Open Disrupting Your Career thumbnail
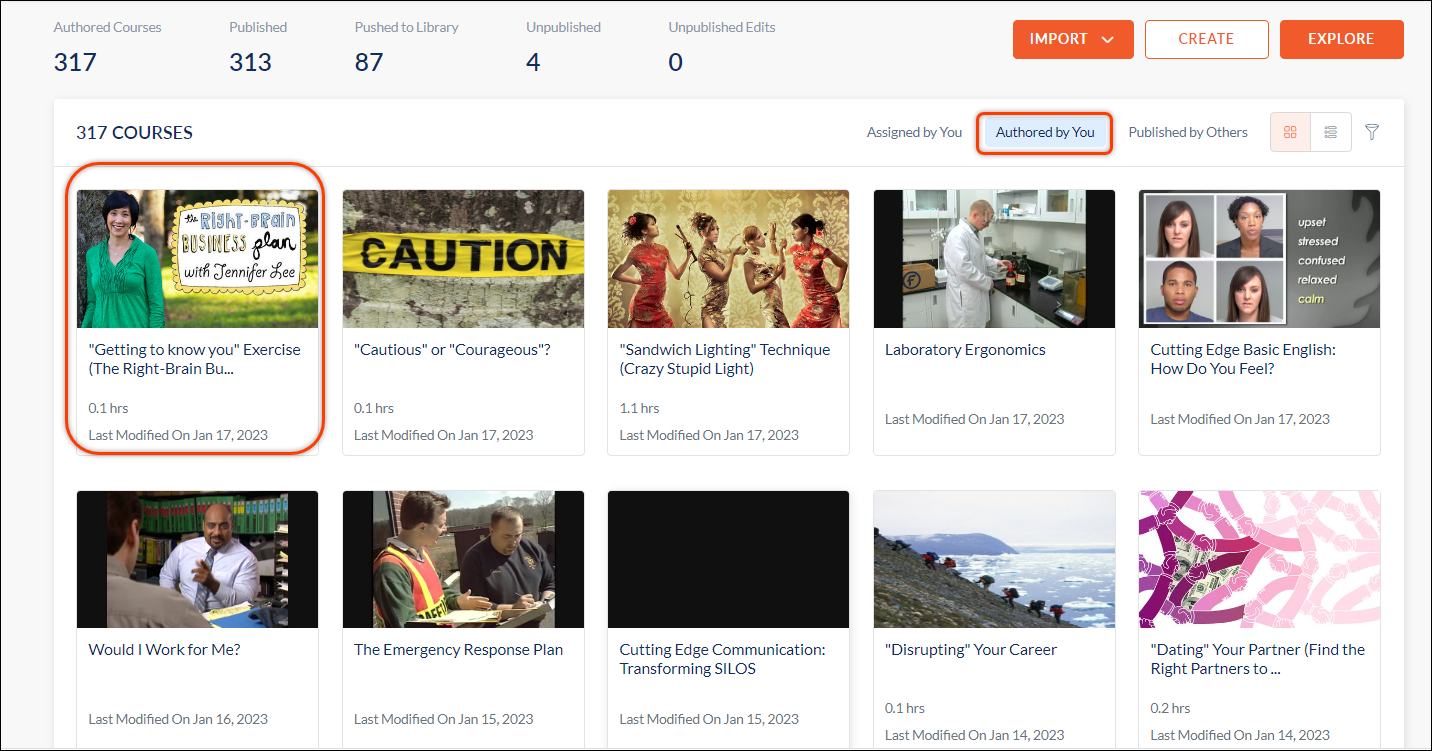This screenshot has width=1432, height=751. coord(994,559)
